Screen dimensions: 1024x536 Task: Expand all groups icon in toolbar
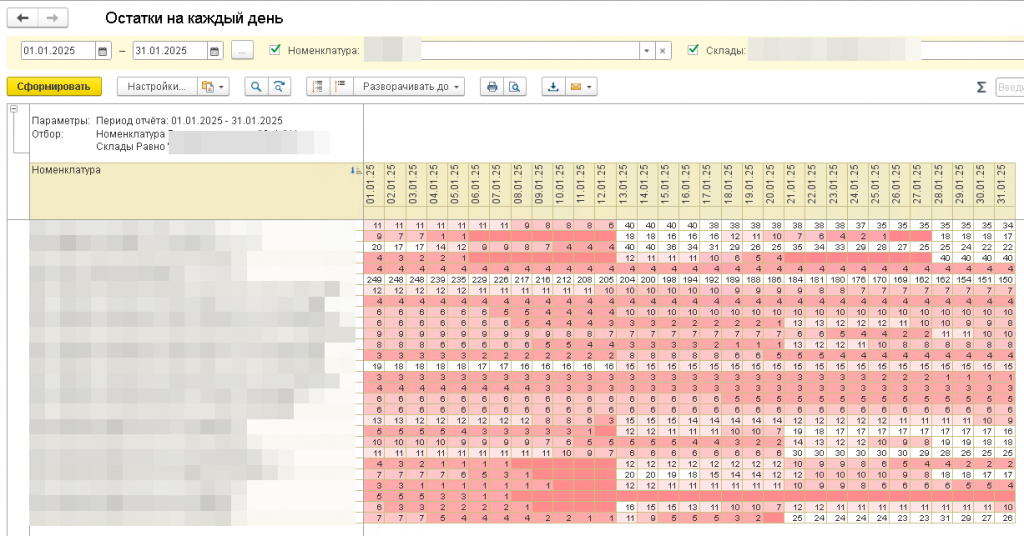340,87
